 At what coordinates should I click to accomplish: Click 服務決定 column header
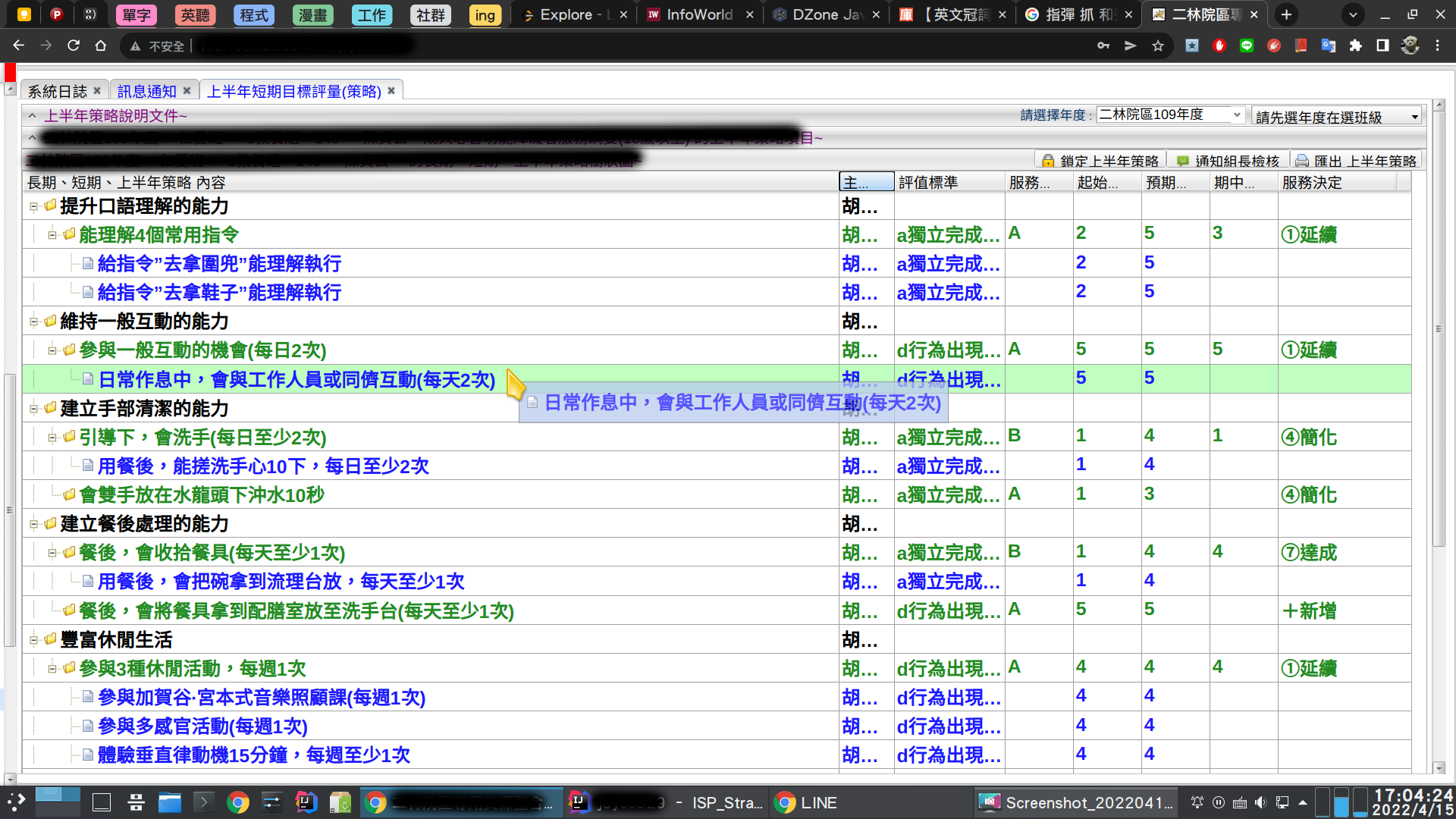tap(1337, 182)
